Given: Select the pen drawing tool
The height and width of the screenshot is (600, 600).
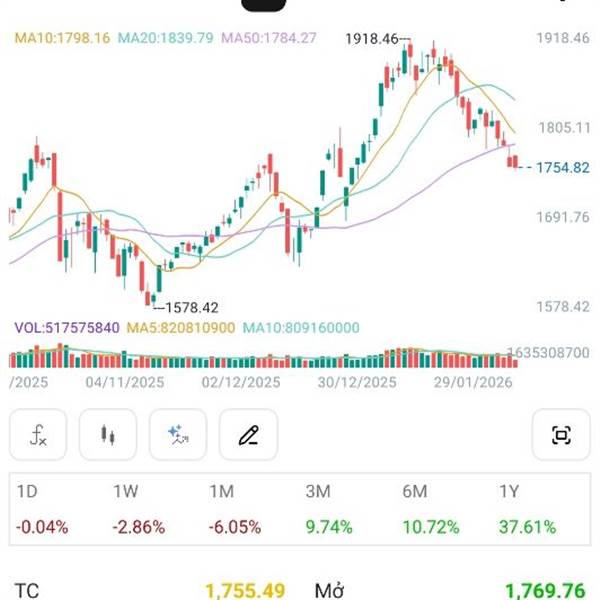Looking at the screenshot, I should 248,435.
